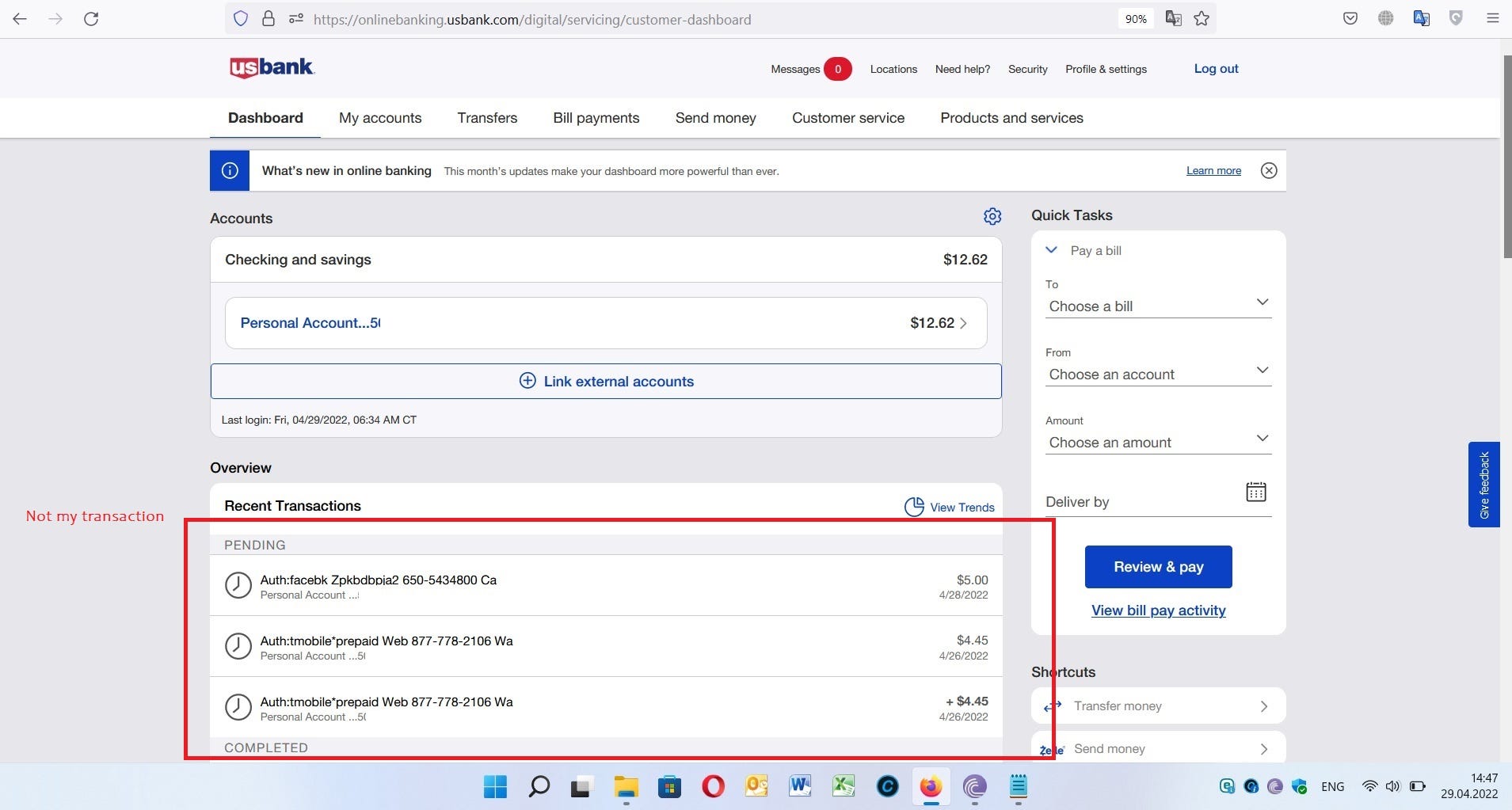1512x810 pixels.
Task: Switch to Dashboard tab
Action: coord(265,118)
